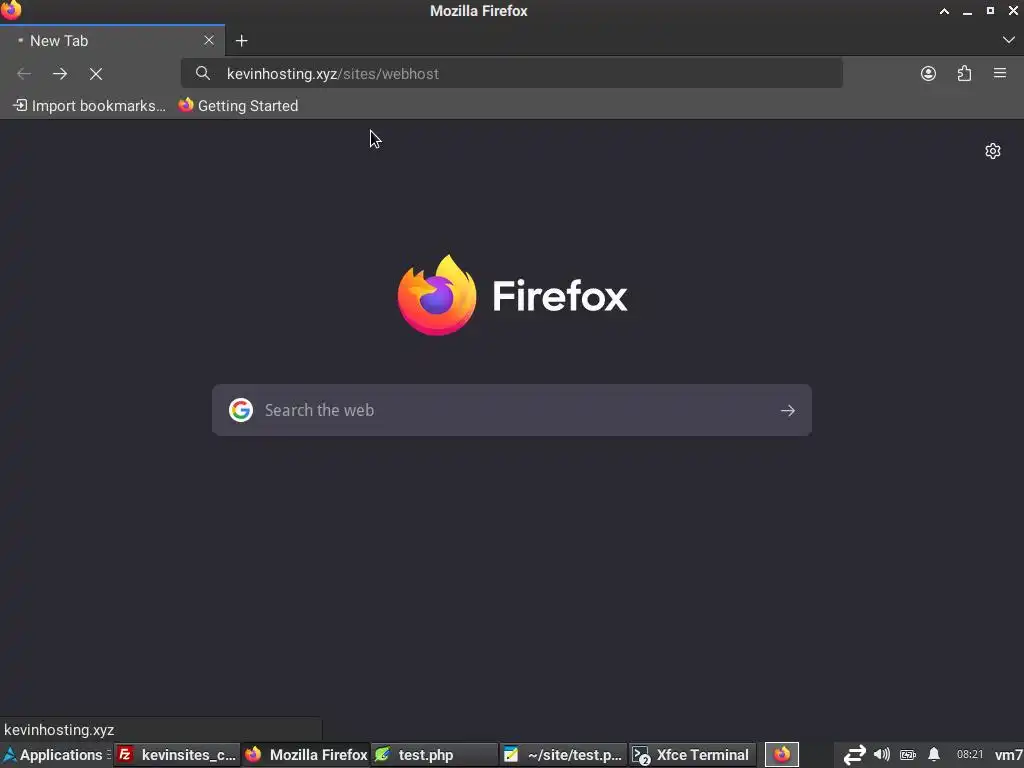The image size is (1024, 768).
Task: Select the New Tab tab
Action: [x=112, y=40]
